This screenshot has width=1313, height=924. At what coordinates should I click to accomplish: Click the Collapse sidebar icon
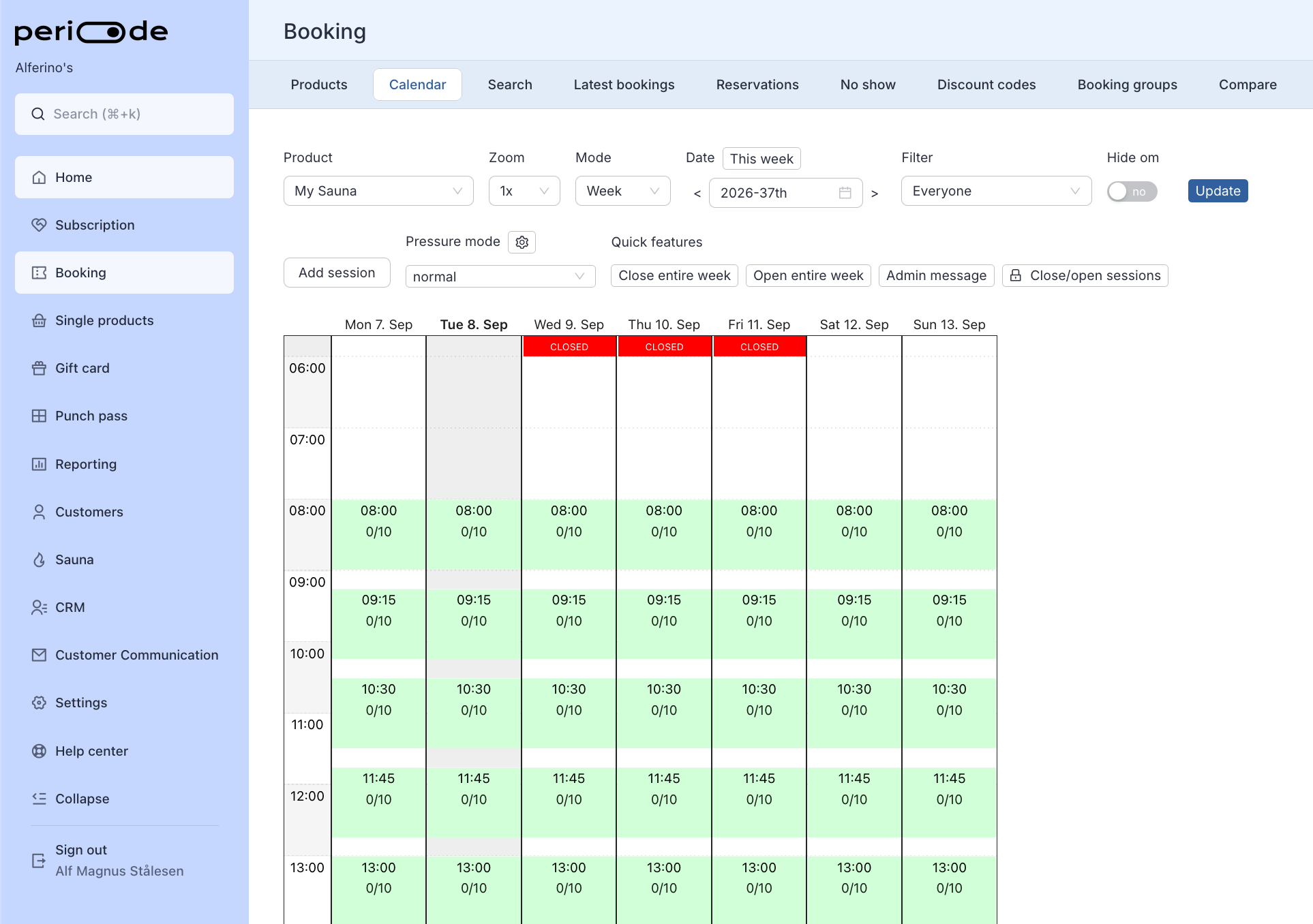tap(40, 799)
